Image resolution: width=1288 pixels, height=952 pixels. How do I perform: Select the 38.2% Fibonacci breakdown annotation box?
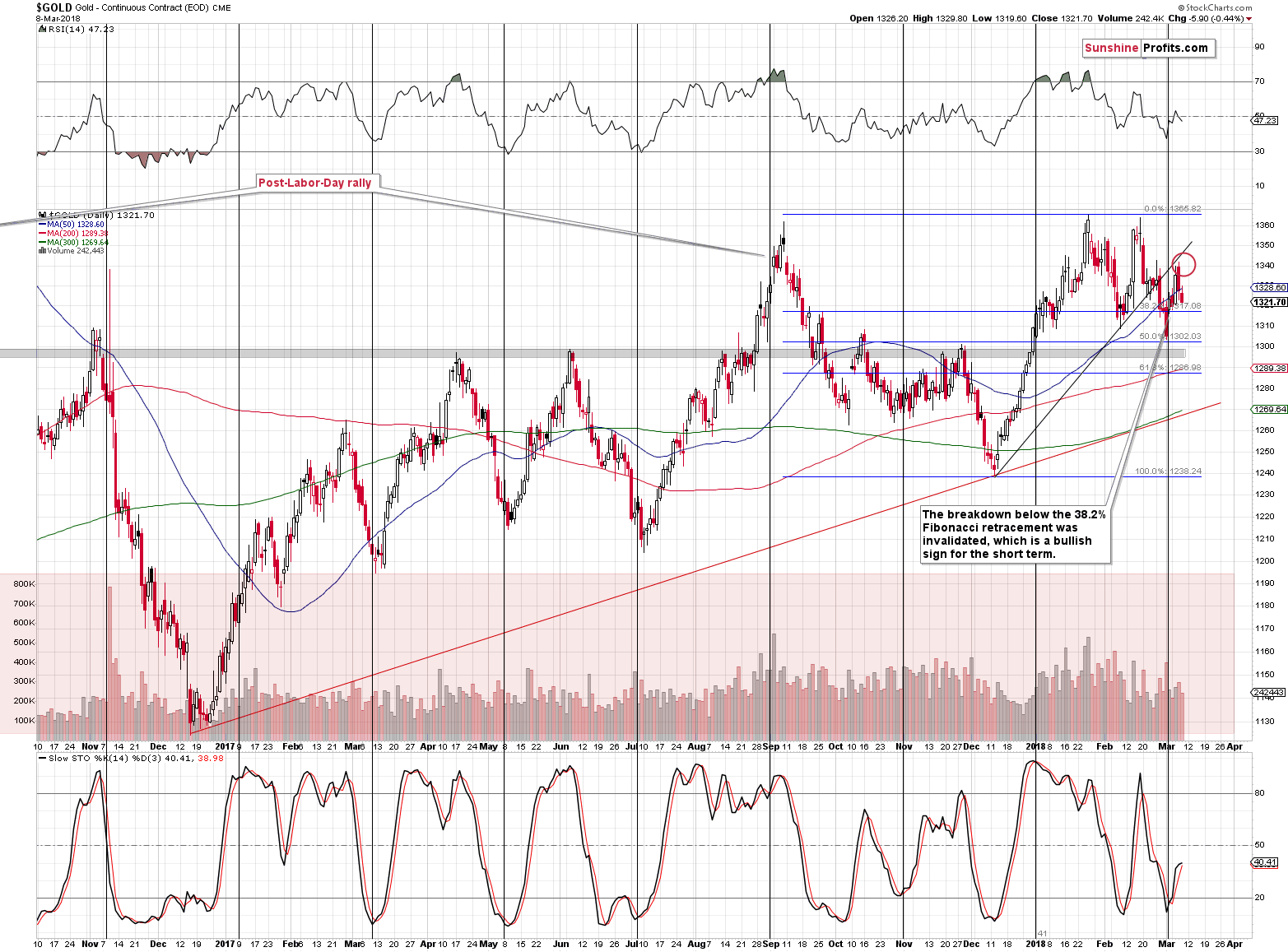click(1014, 534)
